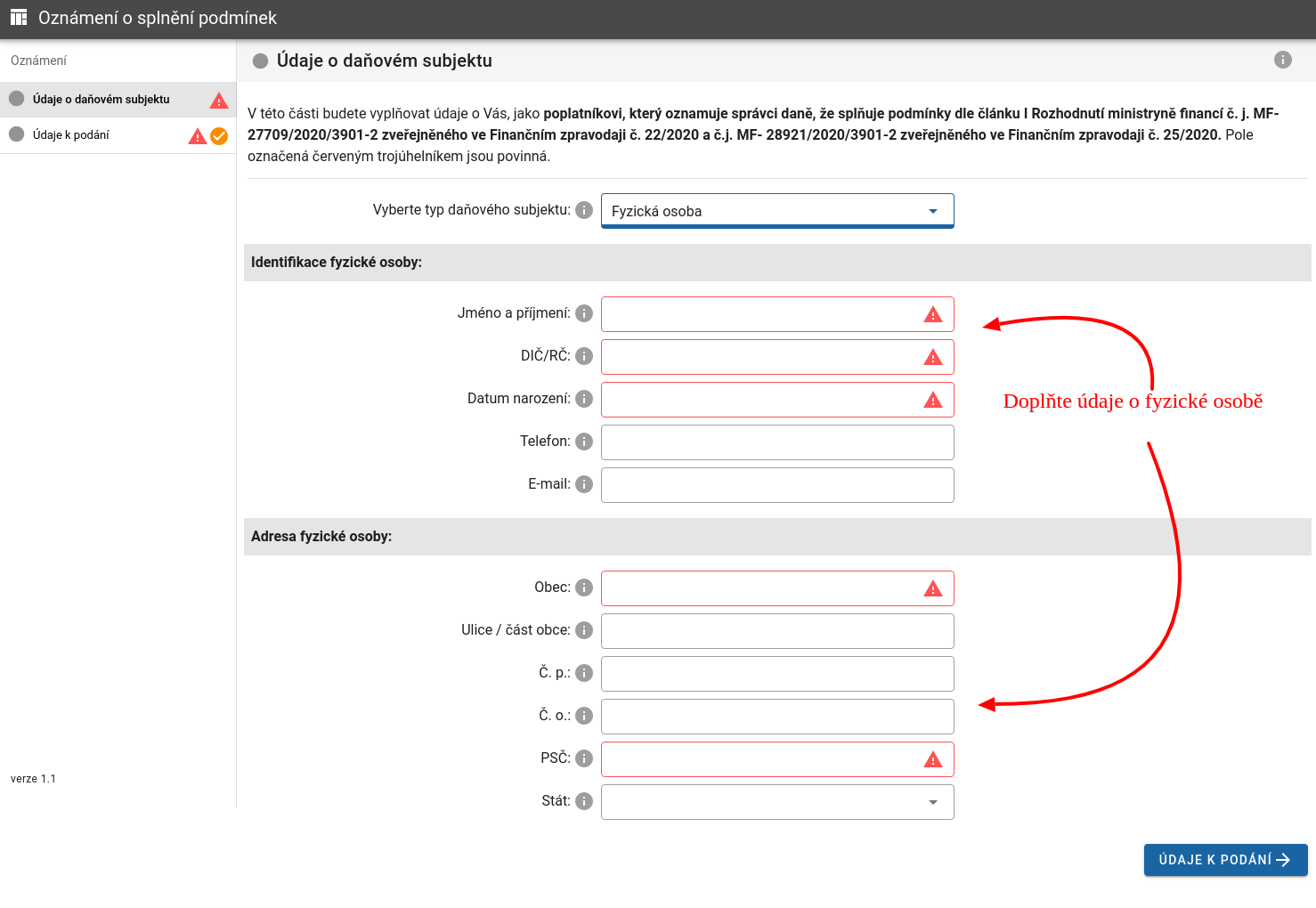Image resolution: width=1316 pixels, height=908 pixels.
Task: Open Údaje o daňovém subjektu sidebar section
Action: pos(102,100)
